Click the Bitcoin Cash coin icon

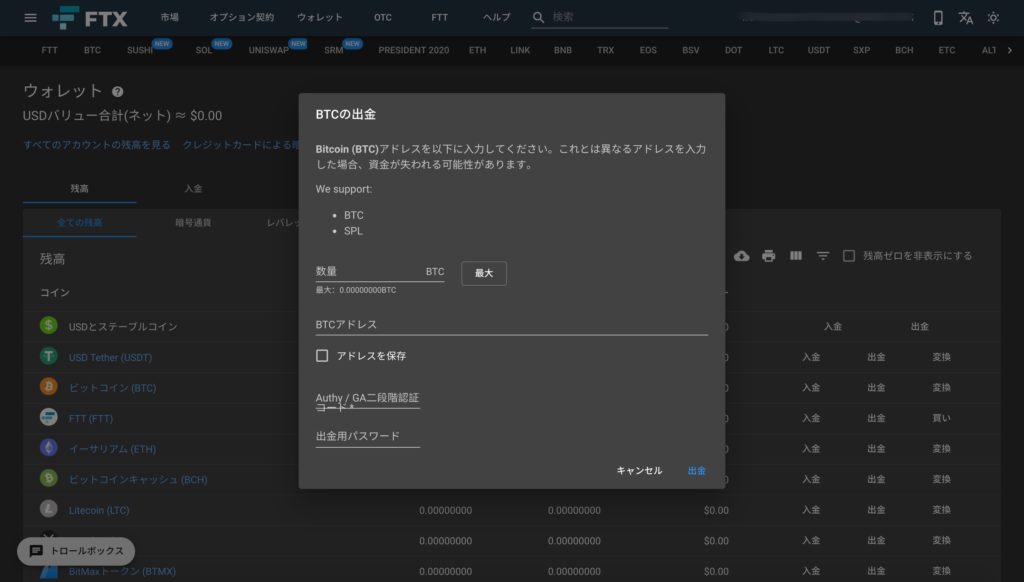48,478
